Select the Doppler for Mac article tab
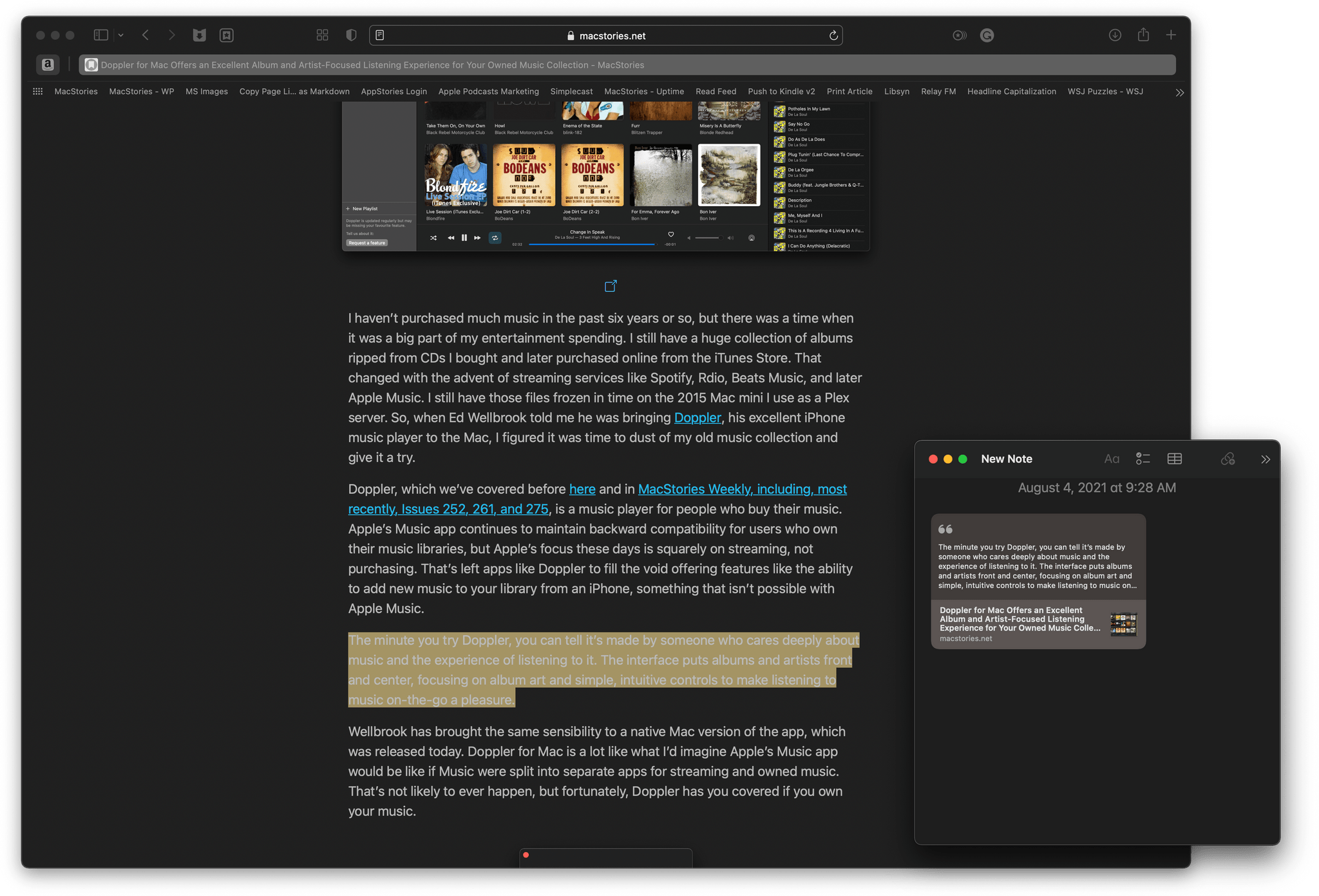1319x896 pixels. coord(627,64)
